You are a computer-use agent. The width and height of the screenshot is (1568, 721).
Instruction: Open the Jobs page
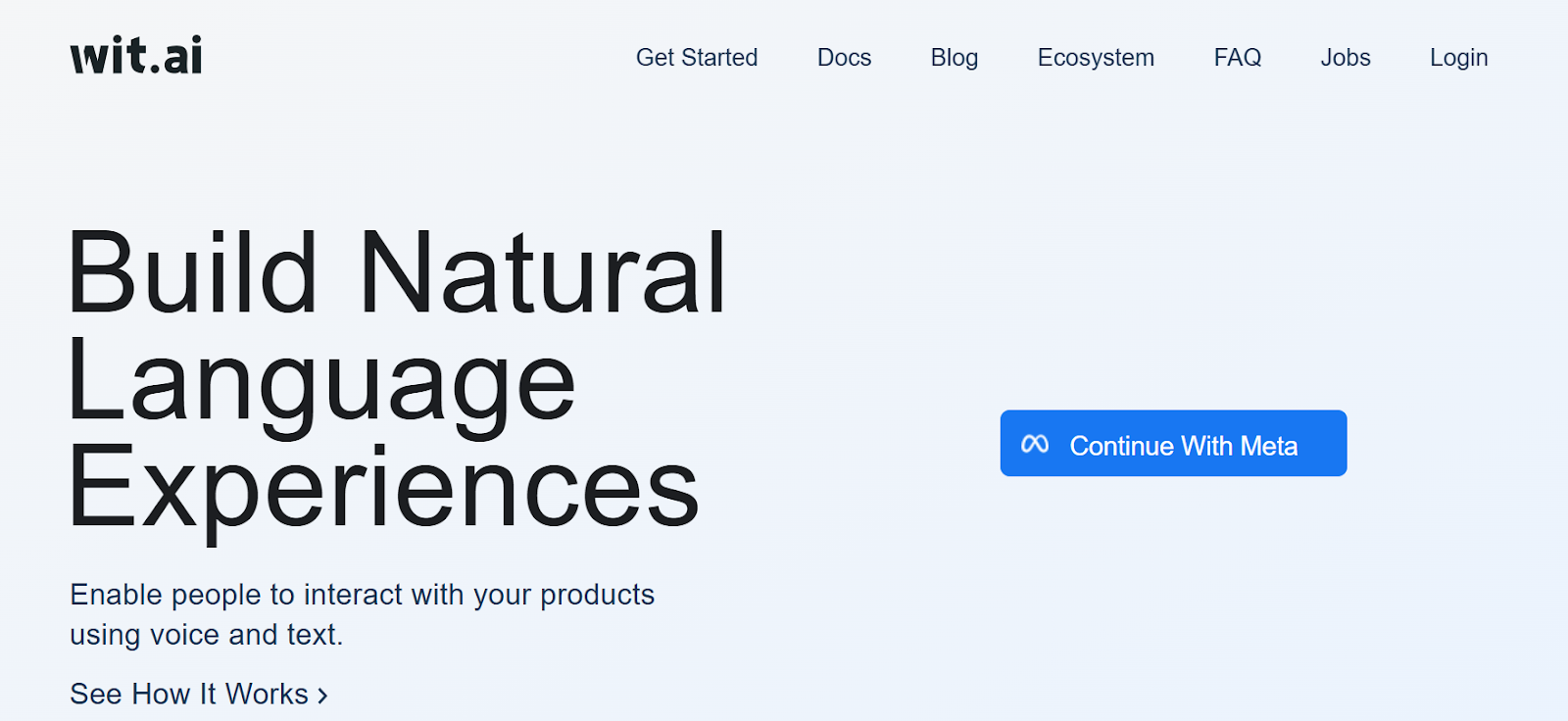click(1346, 58)
